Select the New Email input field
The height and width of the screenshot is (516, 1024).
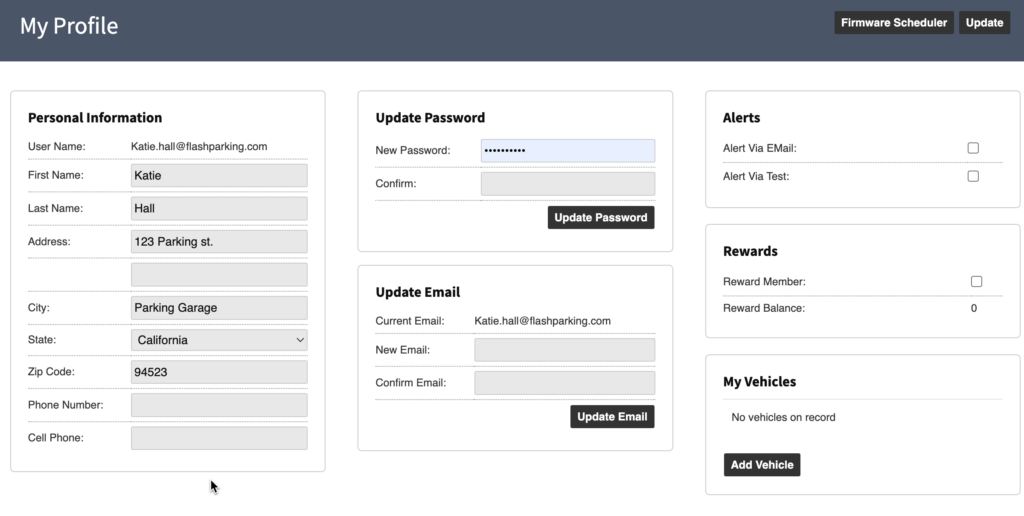pyautogui.click(x=564, y=350)
